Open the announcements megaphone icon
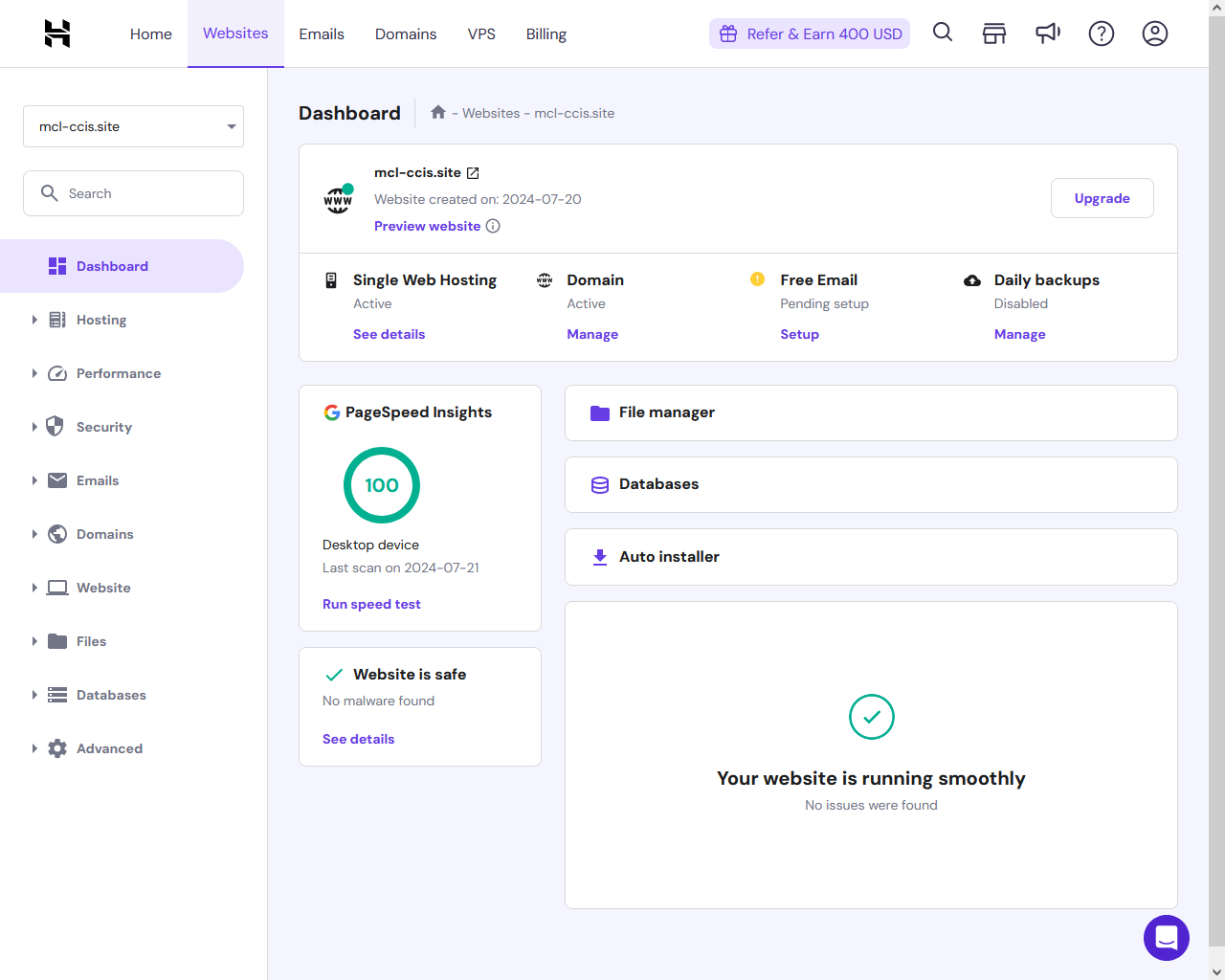The height and width of the screenshot is (980, 1225). pyautogui.click(x=1048, y=33)
